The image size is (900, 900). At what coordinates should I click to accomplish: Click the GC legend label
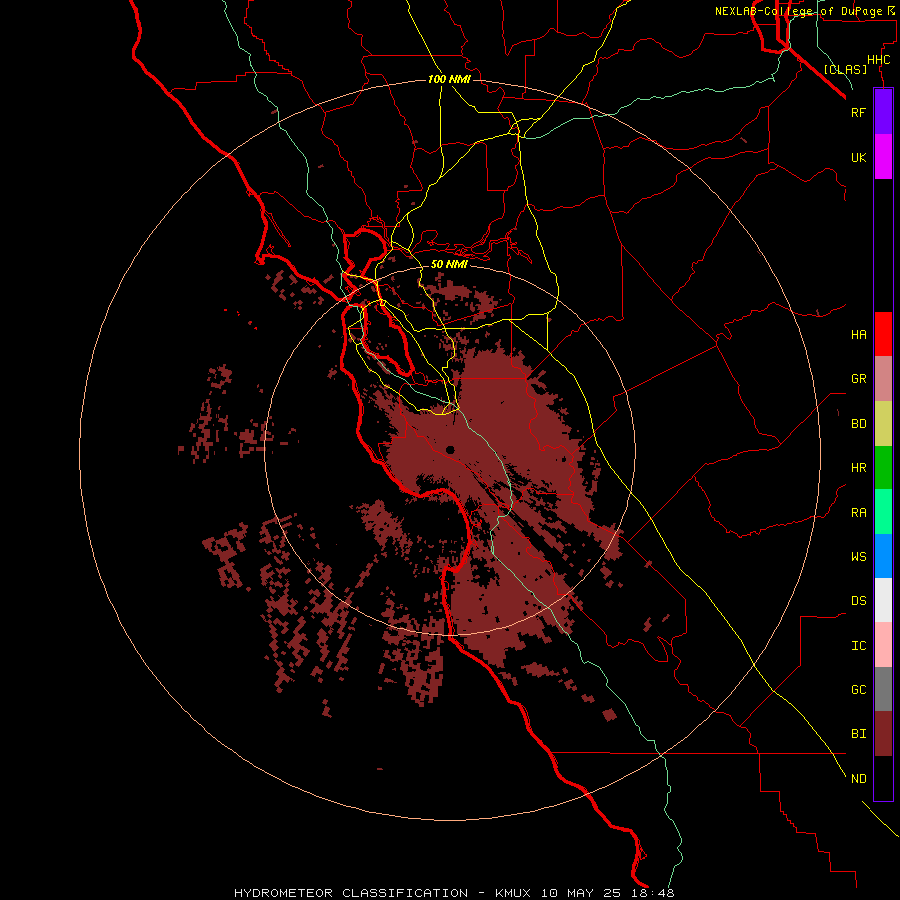[858, 689]
